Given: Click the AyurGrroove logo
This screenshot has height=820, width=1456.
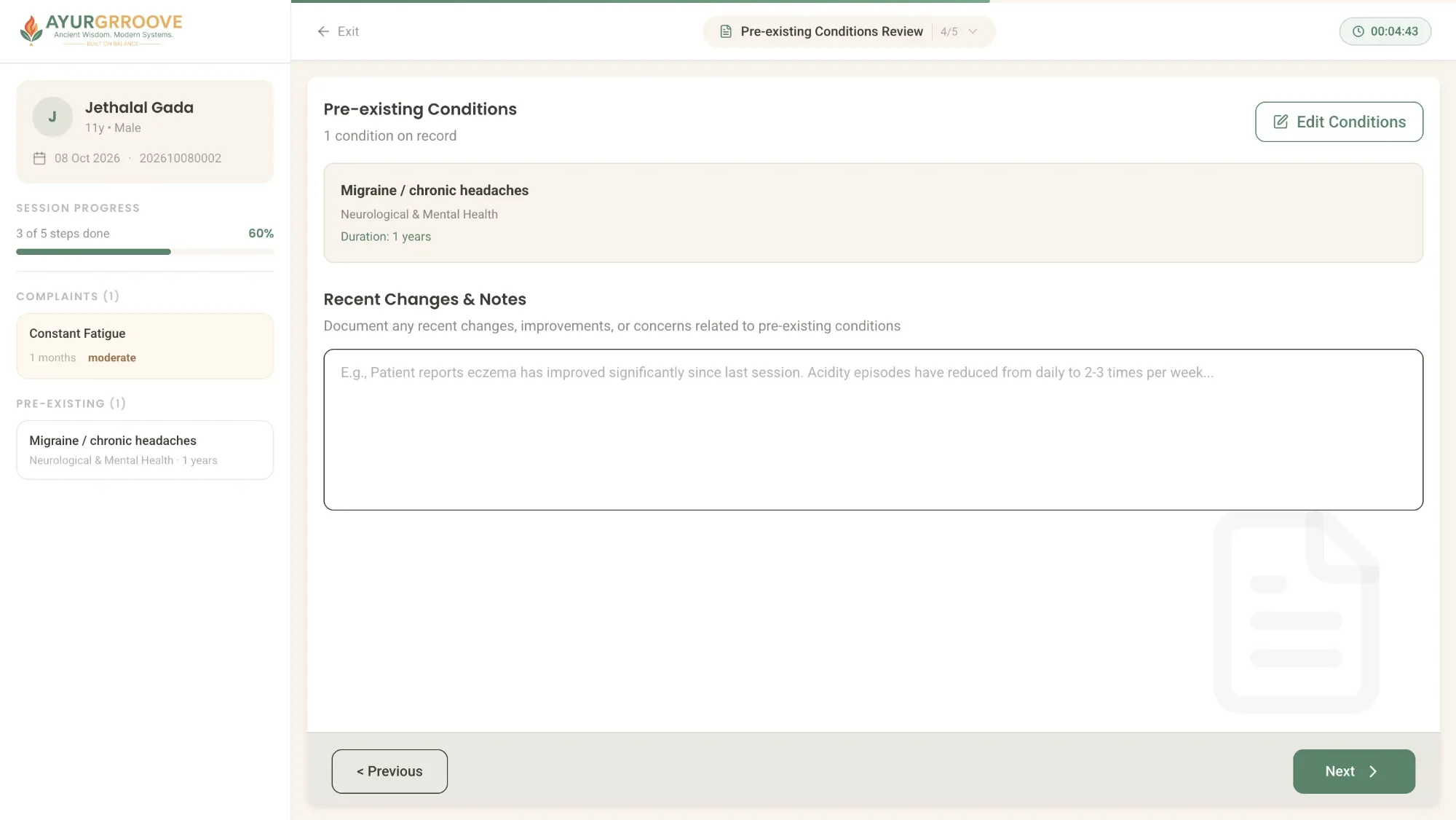Looking at the screenshot, I should click(100, 30).
